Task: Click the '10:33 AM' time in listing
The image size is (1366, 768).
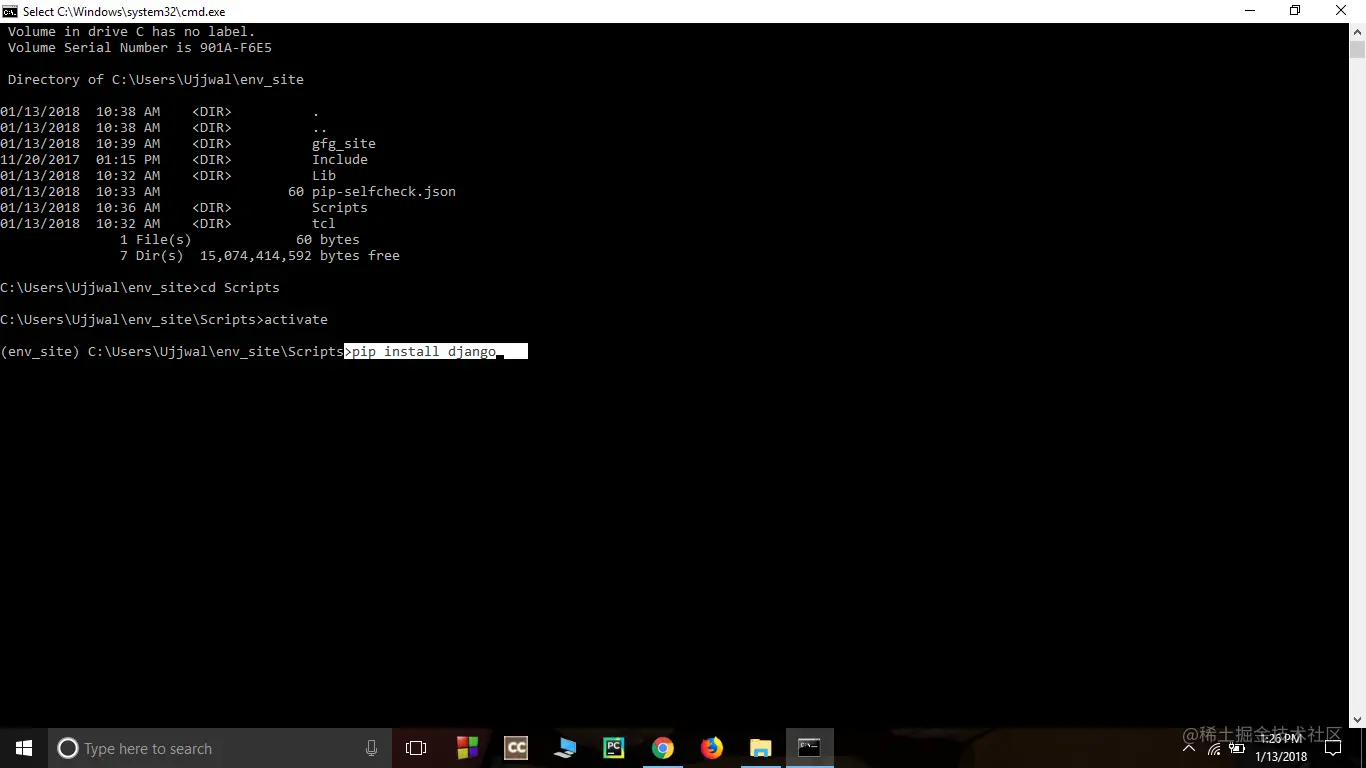Action: tap(128, 191)
